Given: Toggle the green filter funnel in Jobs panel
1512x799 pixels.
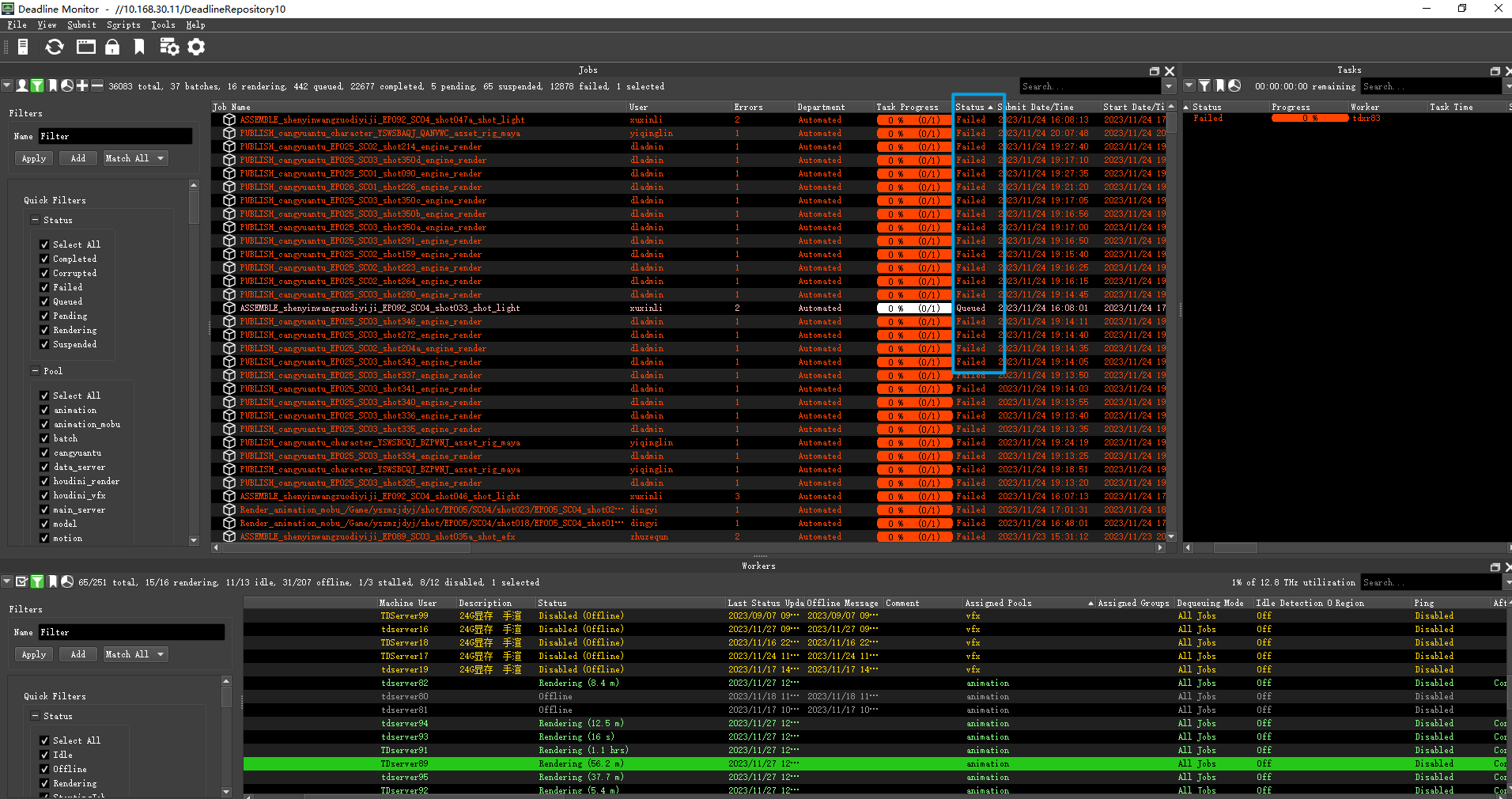Looking at the screenshot, I should (x=37, y=86).
